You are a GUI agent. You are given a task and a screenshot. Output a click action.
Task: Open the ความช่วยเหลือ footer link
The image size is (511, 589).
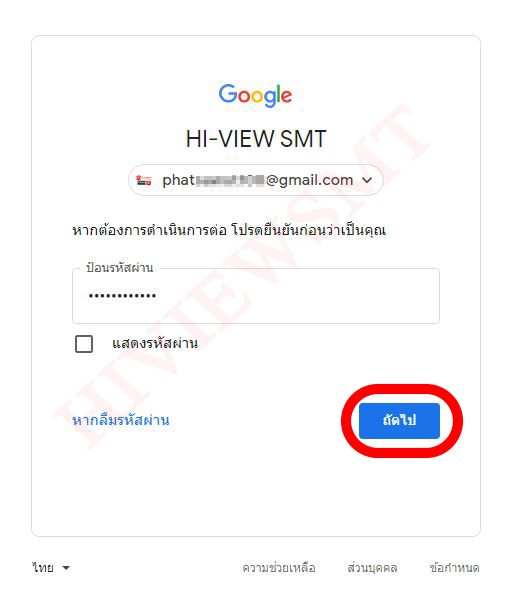[278, 568]
